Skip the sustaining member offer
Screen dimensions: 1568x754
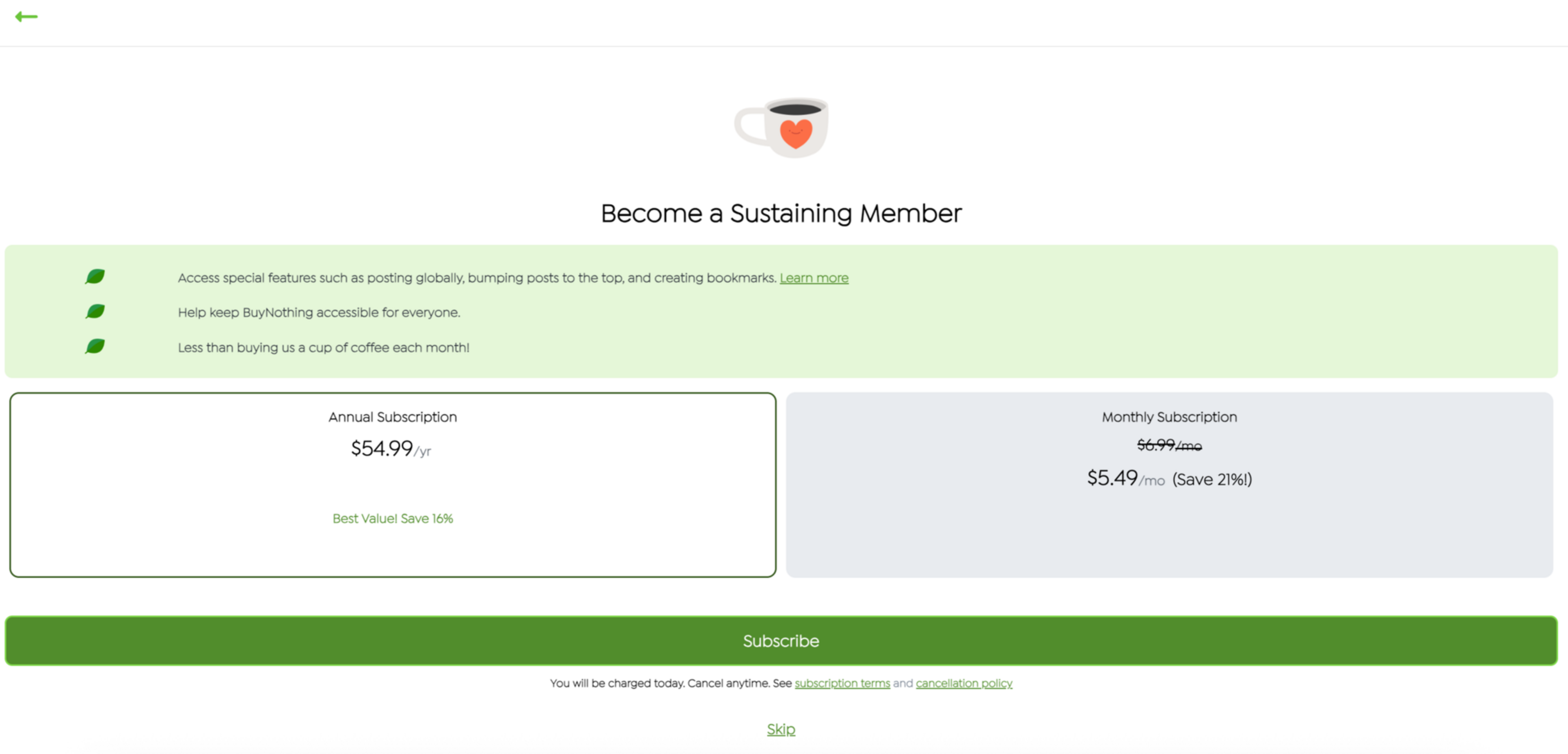[781, 729]
